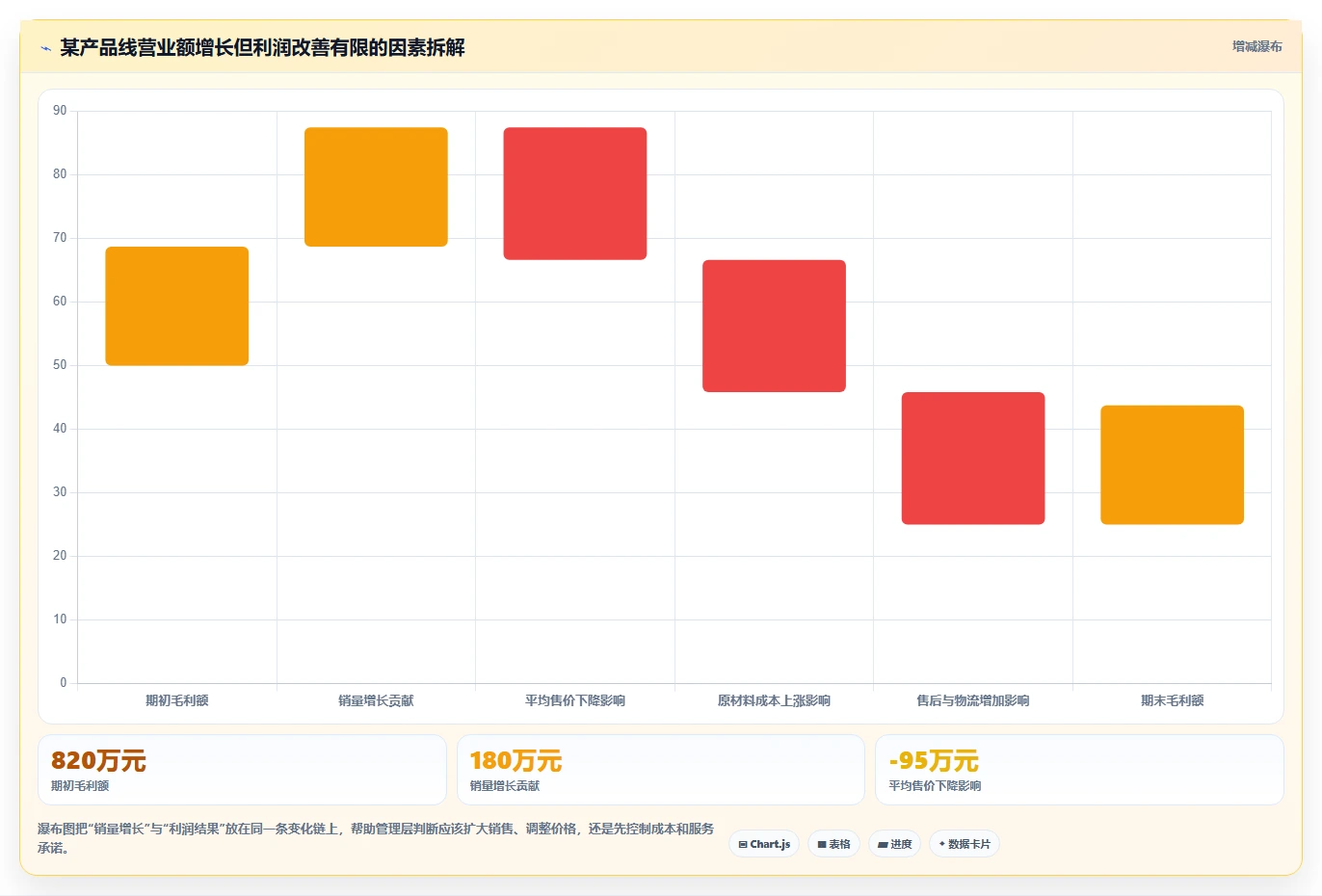
Task: Click the 原材料成本上涨影响 x-axis label
Action: pyautogui.click(x=774, y=700)
